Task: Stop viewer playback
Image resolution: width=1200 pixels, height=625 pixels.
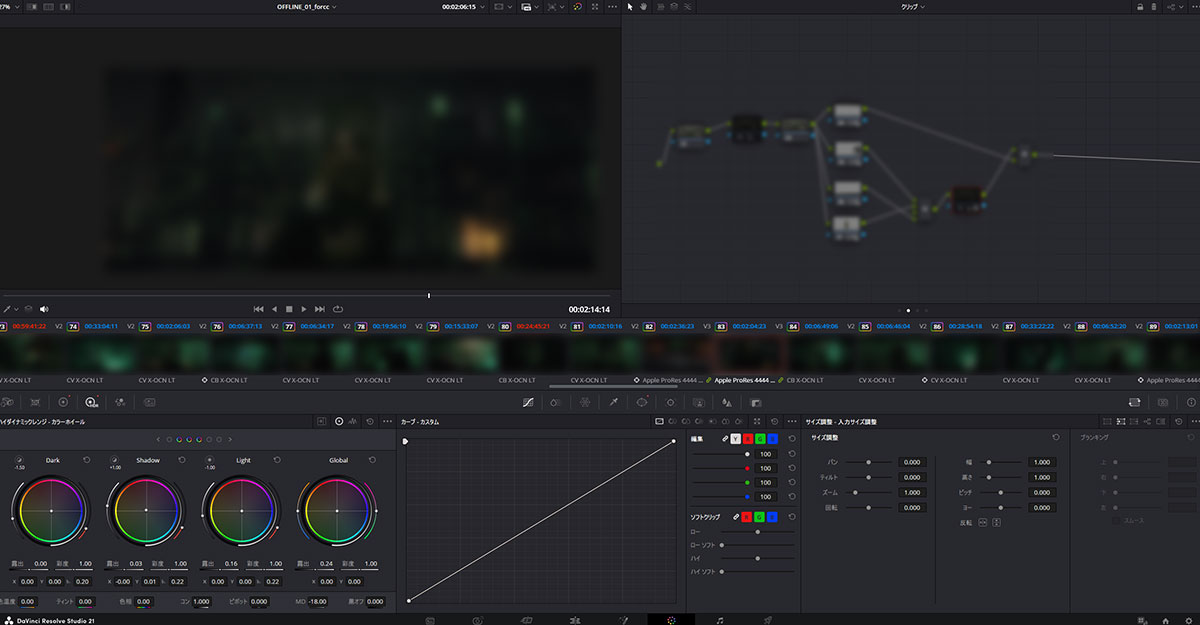Action: [x=289, y=309]
